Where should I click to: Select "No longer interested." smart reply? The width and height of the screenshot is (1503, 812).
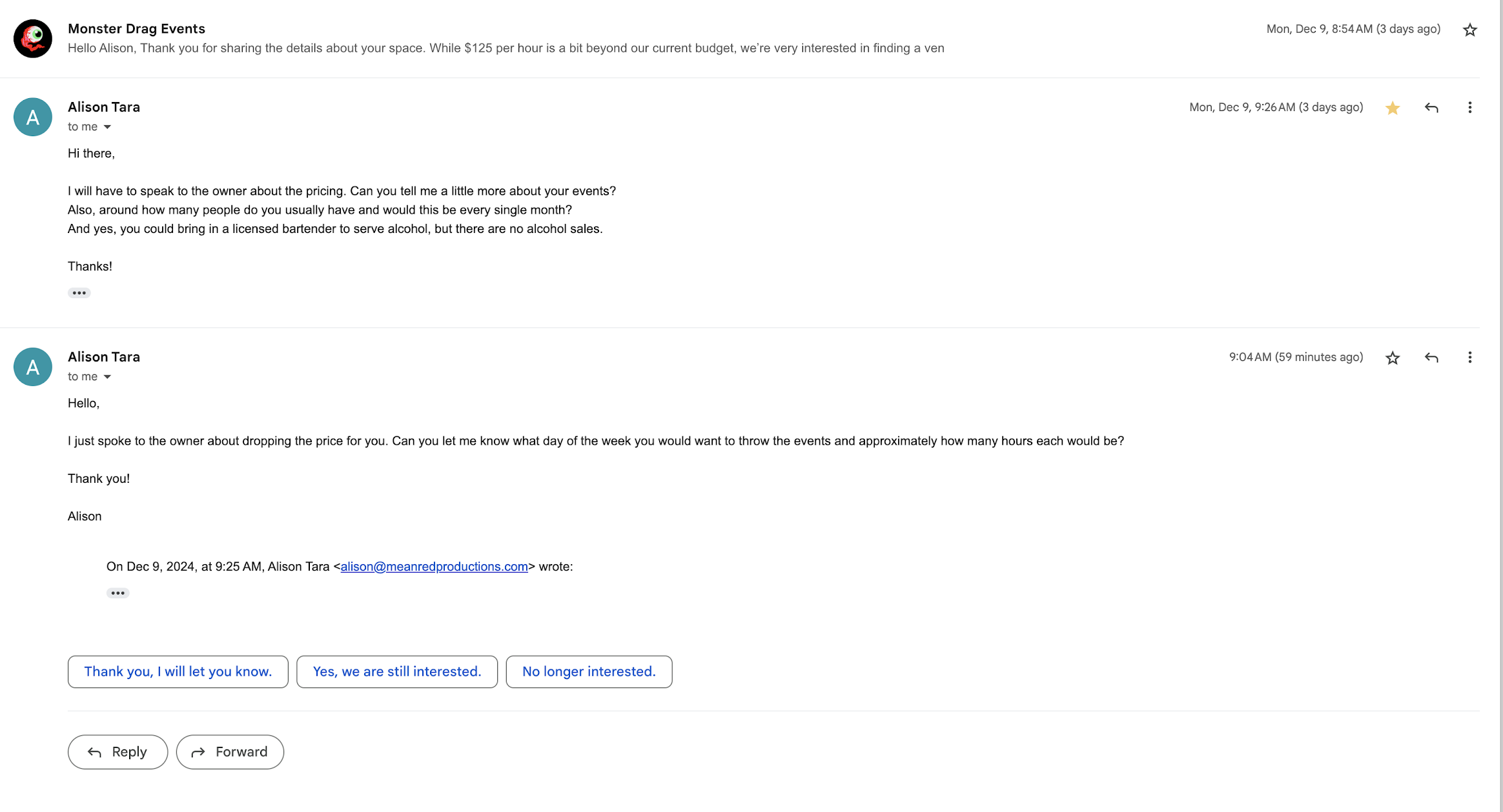tap(589, 672)
